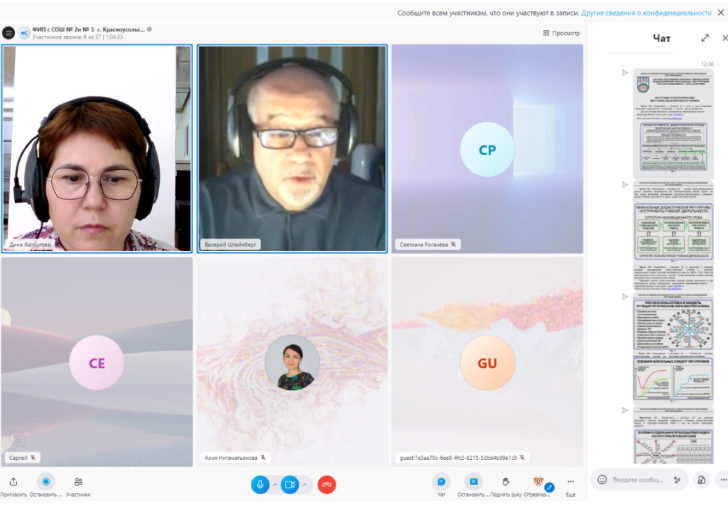728x532 pixels.
Task: Turn off the video camera
Action: [x=290, y=485]
